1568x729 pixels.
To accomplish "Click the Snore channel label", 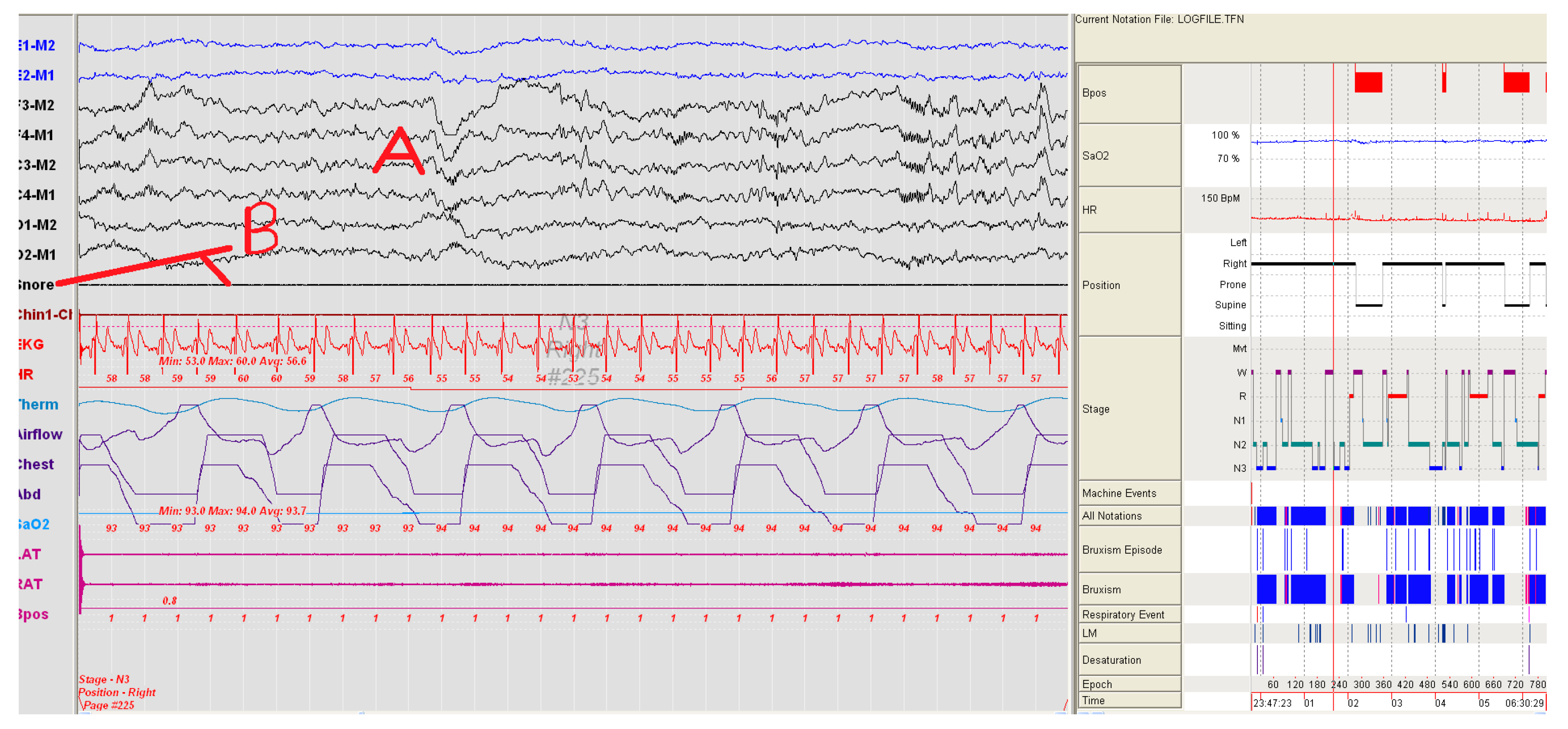I will pyautogui.click(x=36, y=285).
